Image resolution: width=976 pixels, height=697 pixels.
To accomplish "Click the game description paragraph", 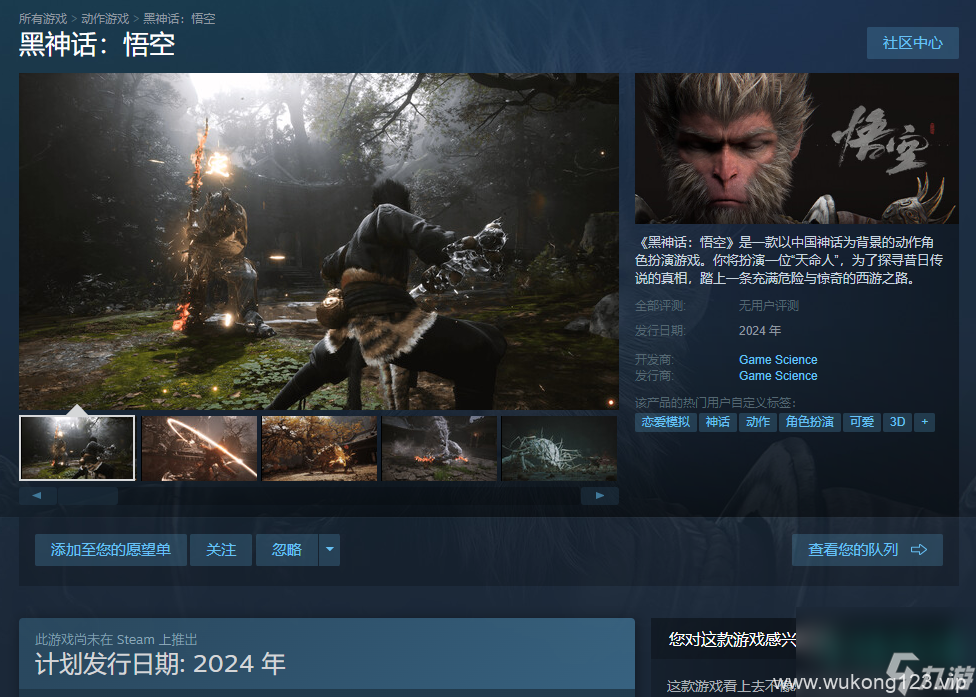I will click(x=789, y=260).
